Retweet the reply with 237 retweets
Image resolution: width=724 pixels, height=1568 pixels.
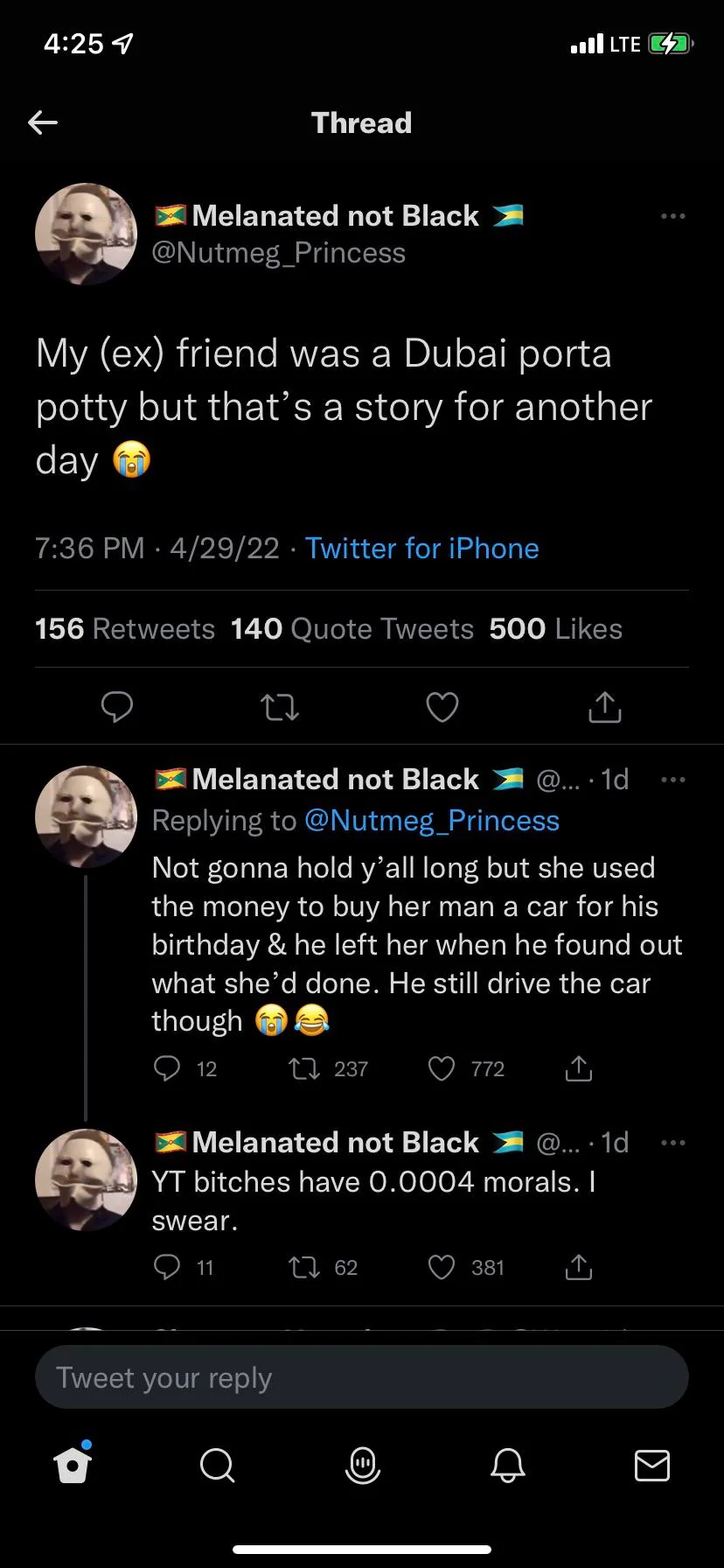[x=304, y=1068]
